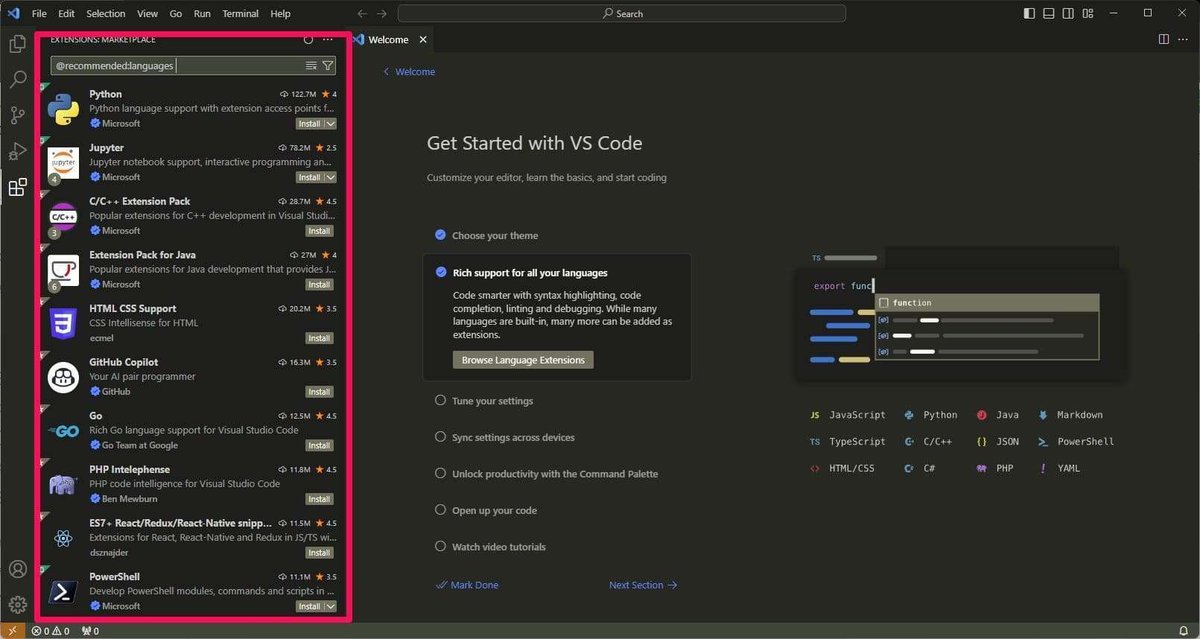The width and height of the screenshot is (1200, 639).
Task: Open the Edit menu
Action: tap(66, 14)
